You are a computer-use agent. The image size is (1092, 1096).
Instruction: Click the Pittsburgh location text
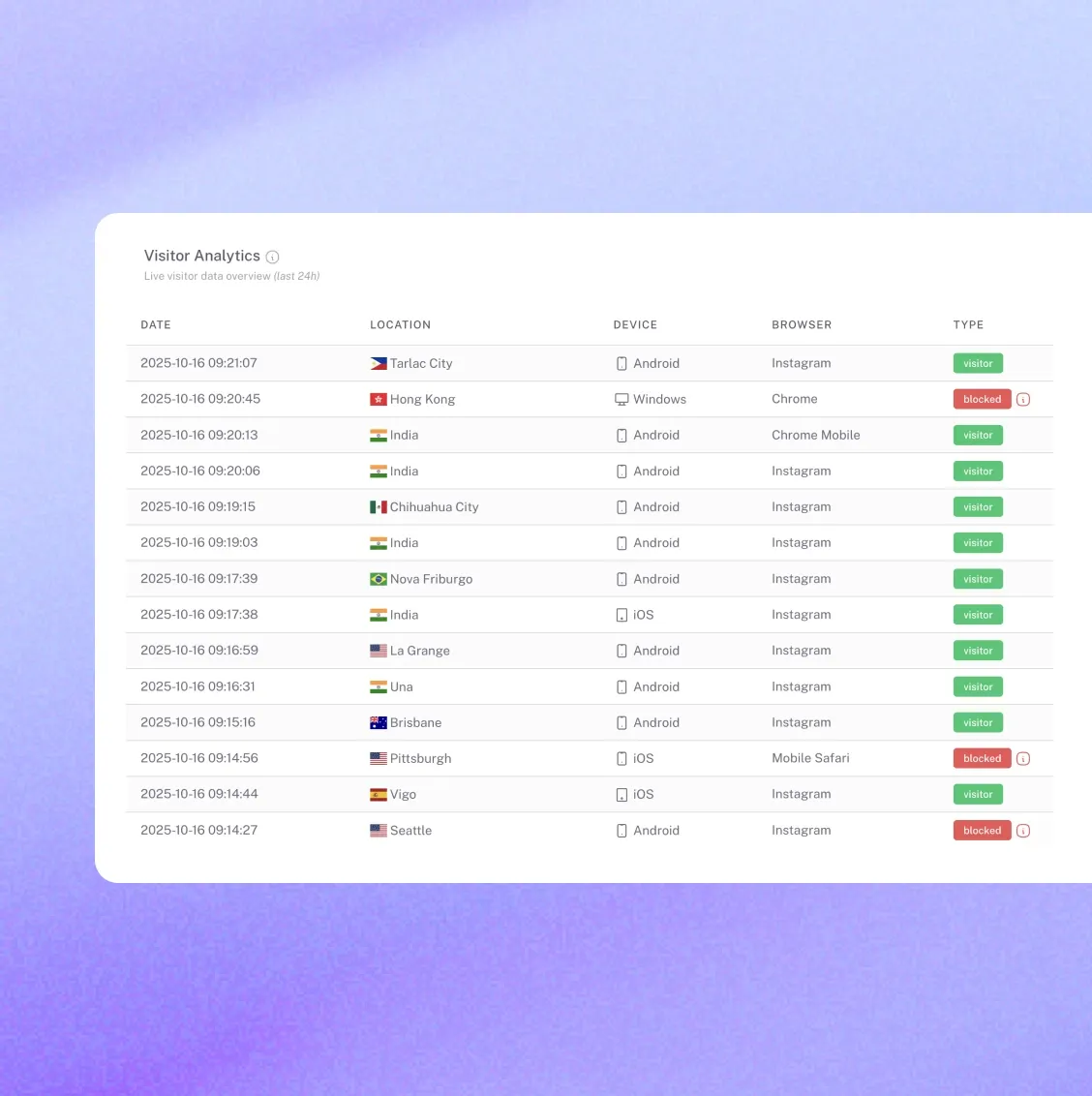pyautogui.click(x=420, y=758)
